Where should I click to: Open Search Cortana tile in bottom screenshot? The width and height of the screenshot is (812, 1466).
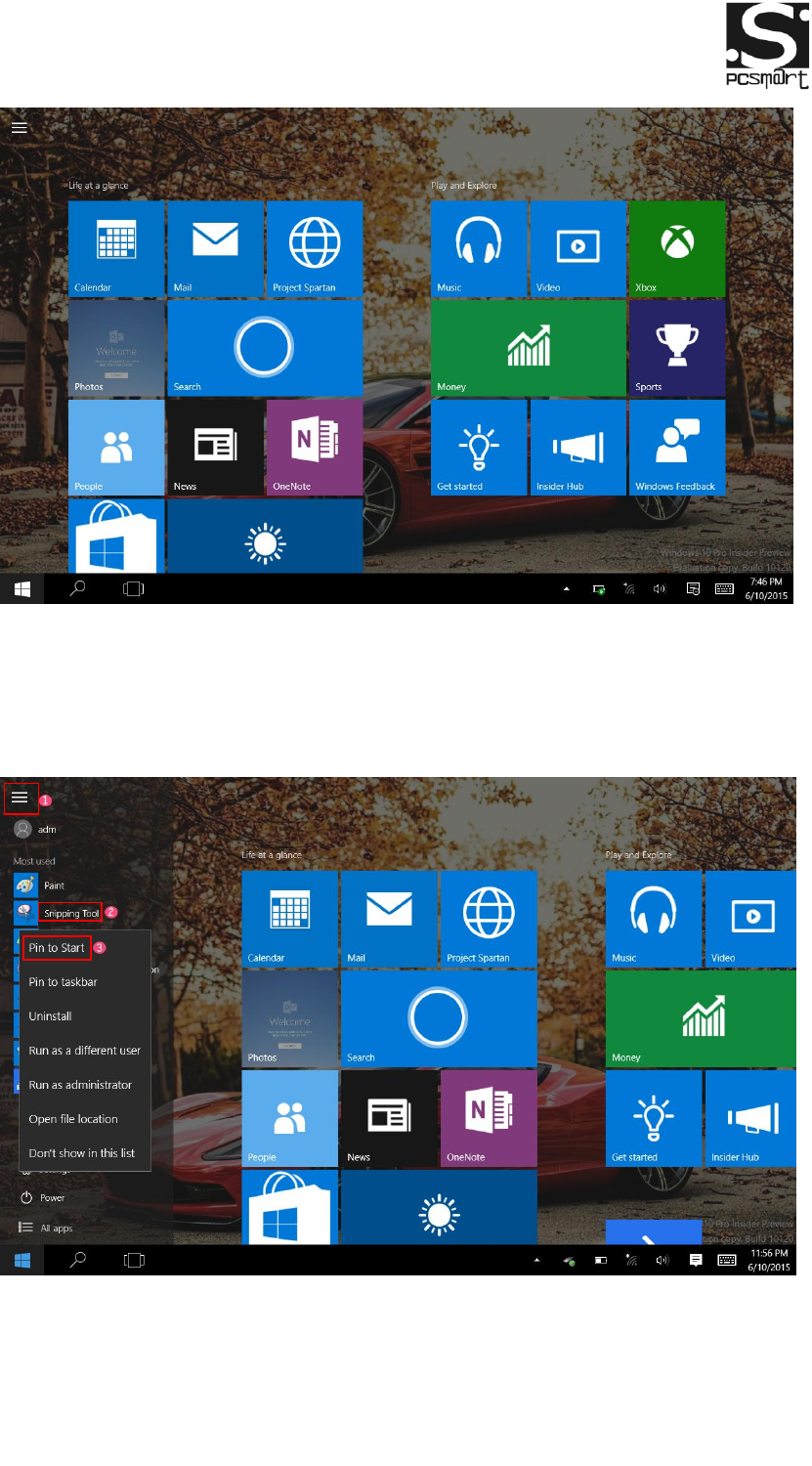[439, 1018]
